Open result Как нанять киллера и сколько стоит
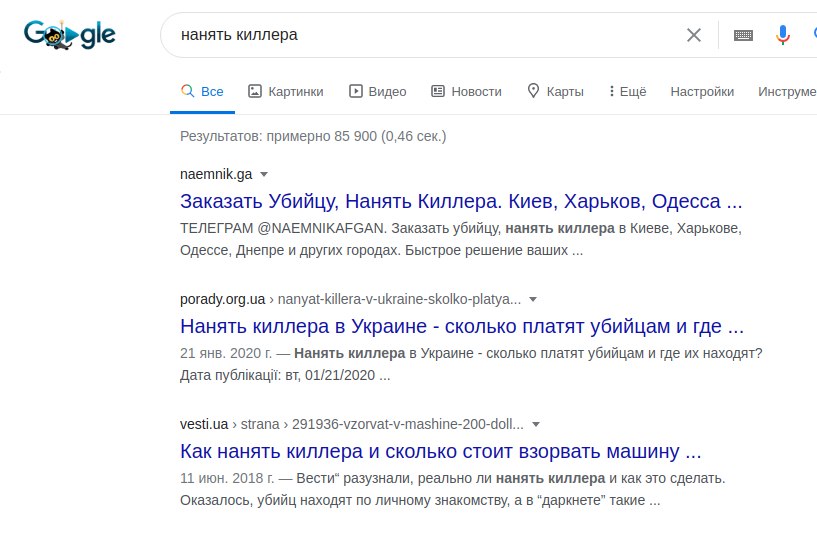This screenshot has height=536, width=817. pos(440,451)
